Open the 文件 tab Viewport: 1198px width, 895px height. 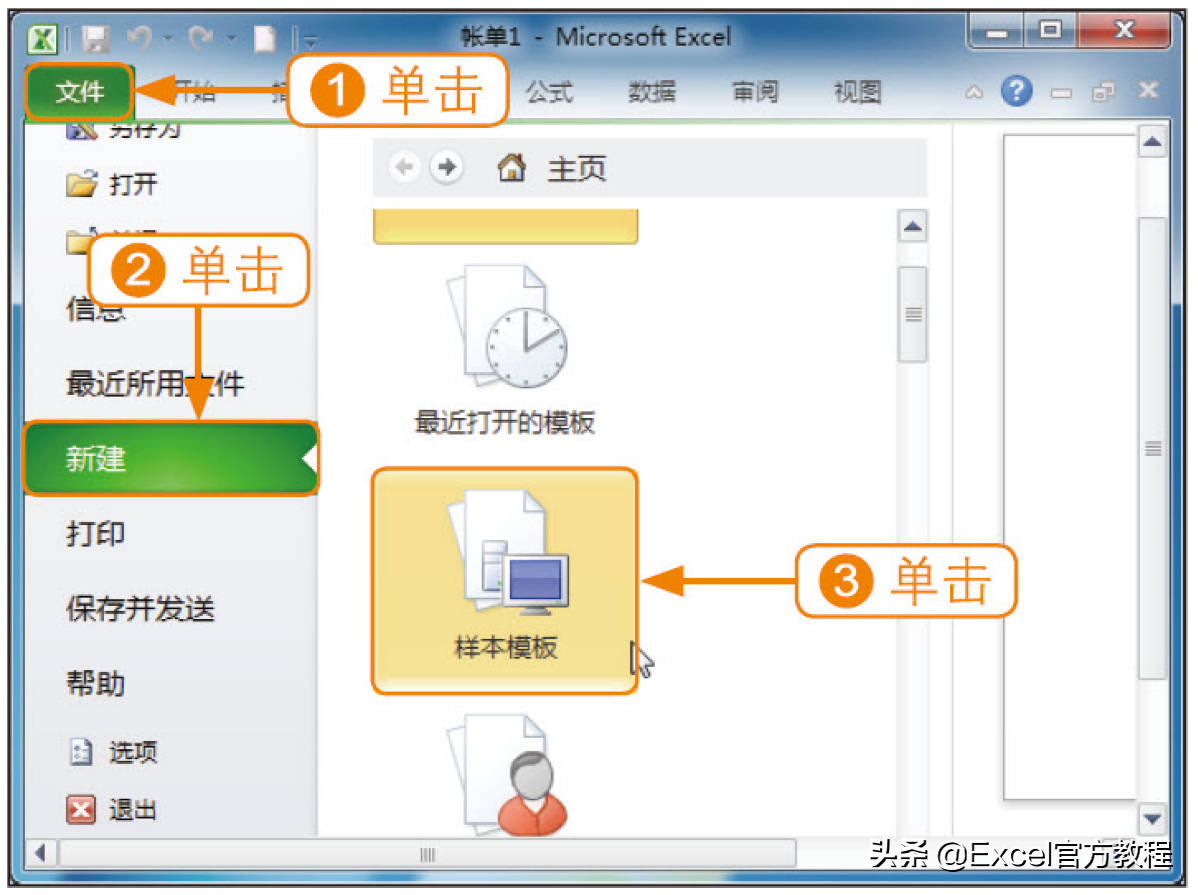[x=79, y=92]
